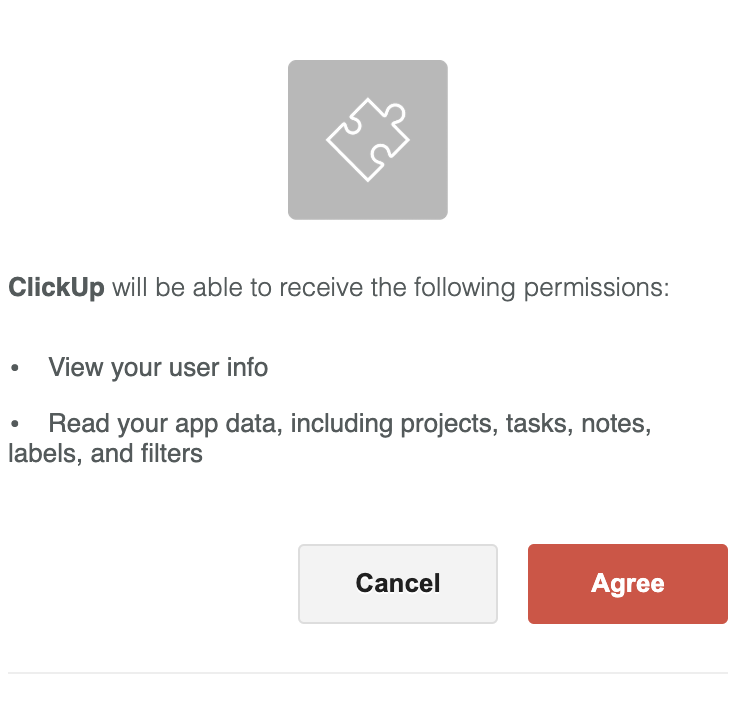Viewport: 740px width, 706px height.
Task: Click the white puzzle outline inside the tile
Action: tap(368, 140)
